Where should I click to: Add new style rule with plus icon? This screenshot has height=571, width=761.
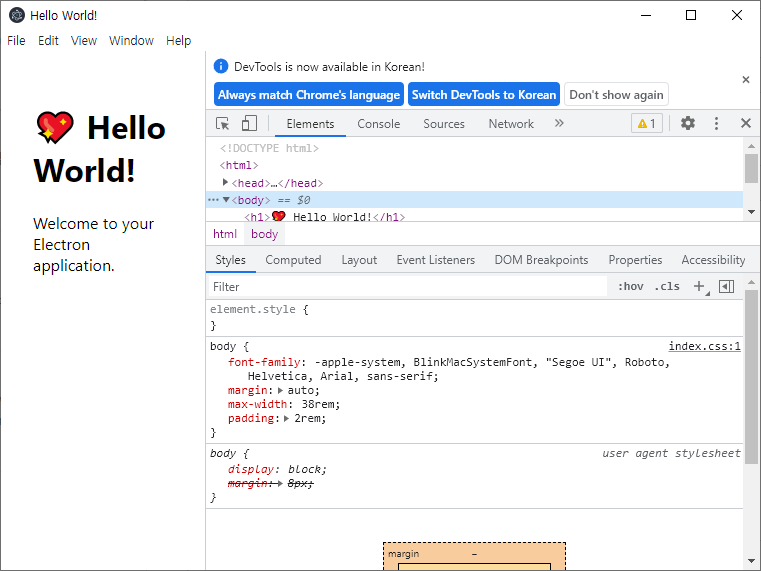[699, 286]
